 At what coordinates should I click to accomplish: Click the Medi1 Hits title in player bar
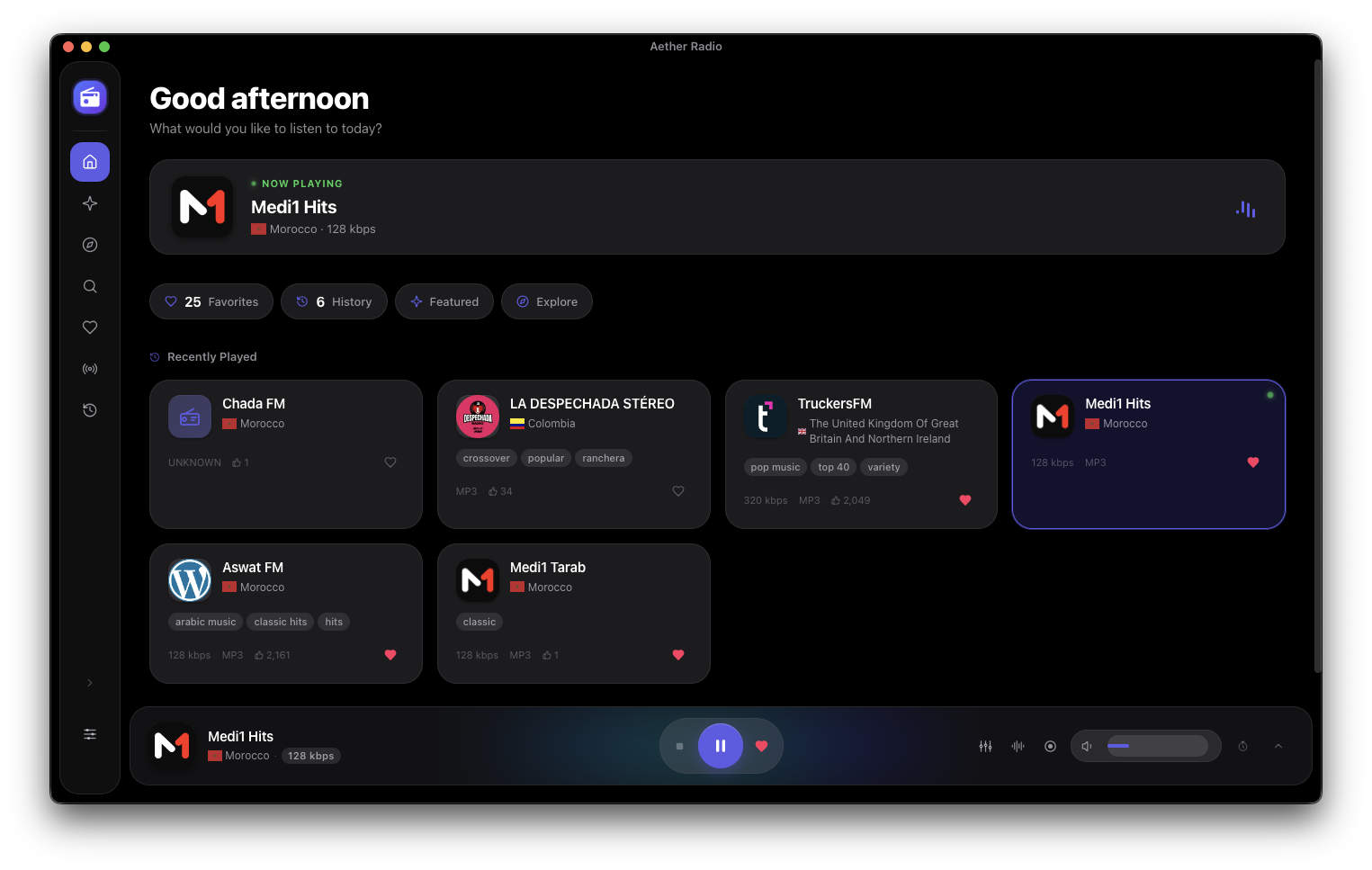click(241, 737)
